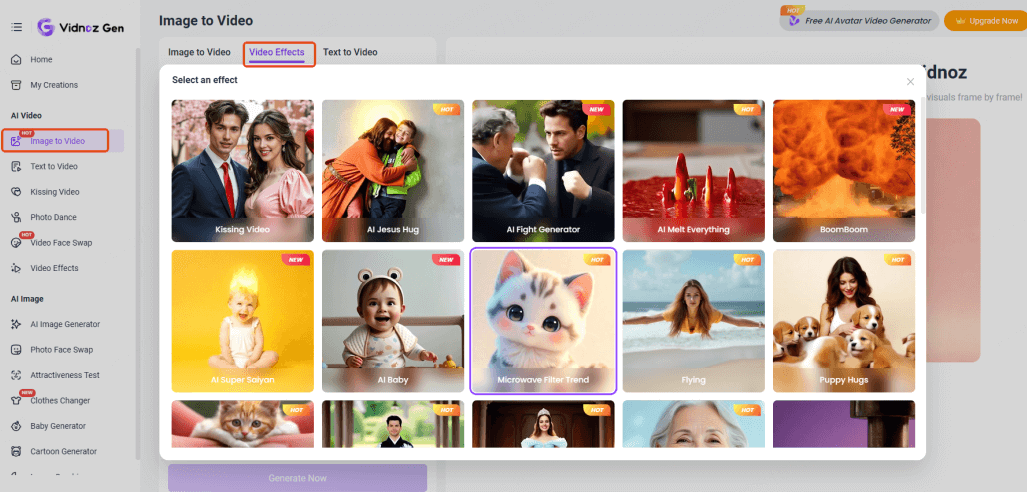The height and width of the screenshot is (492, 1027).
Task: Click the Video Face Swap icon
Action: [16, 243]
